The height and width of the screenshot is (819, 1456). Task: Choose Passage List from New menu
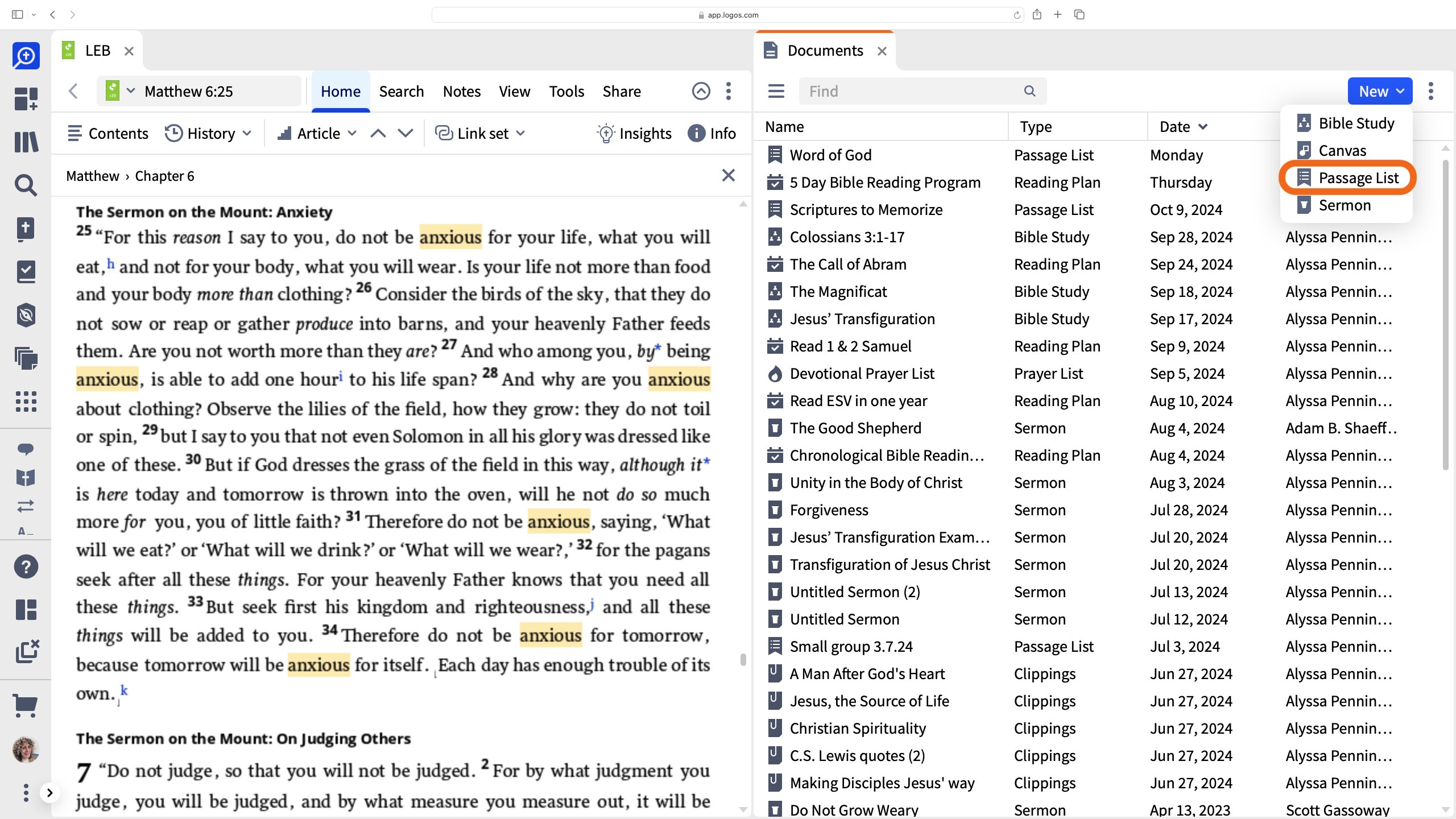[x=1347, y=178]
